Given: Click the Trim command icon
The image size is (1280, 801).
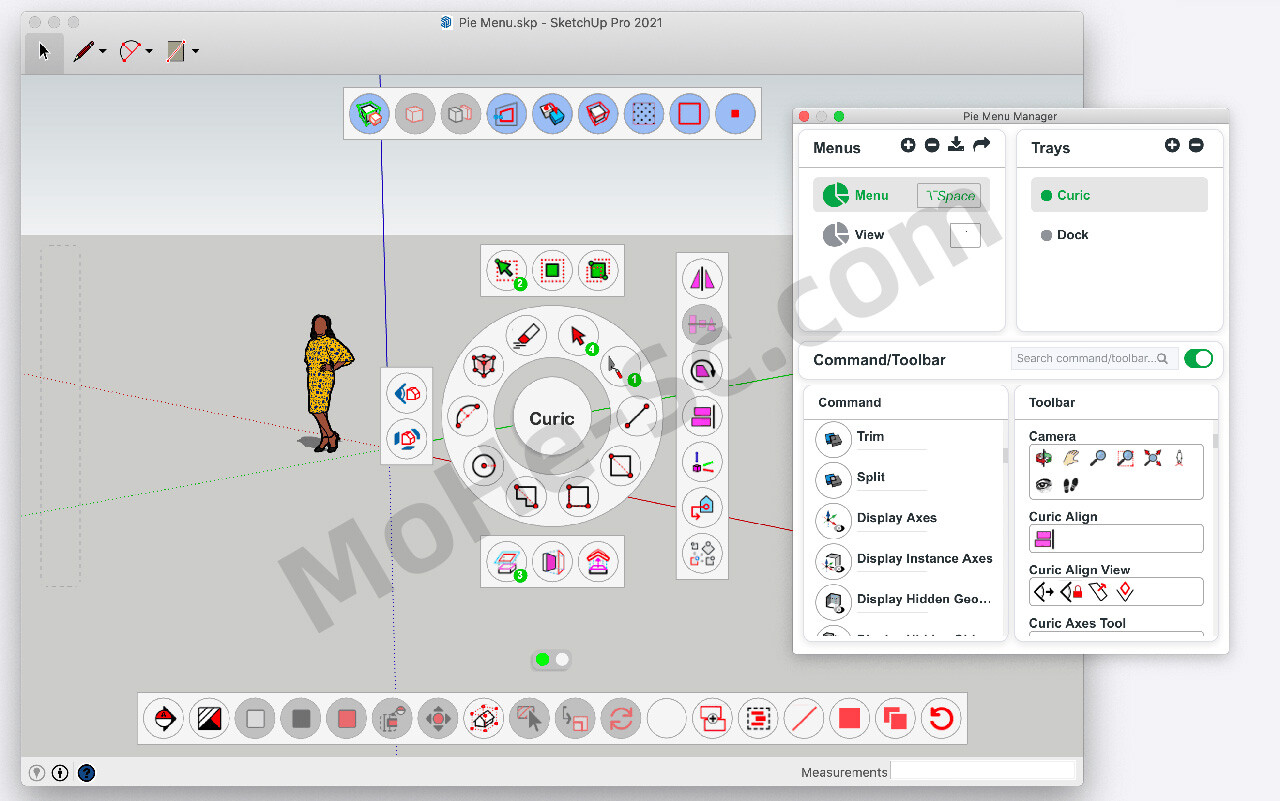Looking at the screenshot, I should point(833,438).
